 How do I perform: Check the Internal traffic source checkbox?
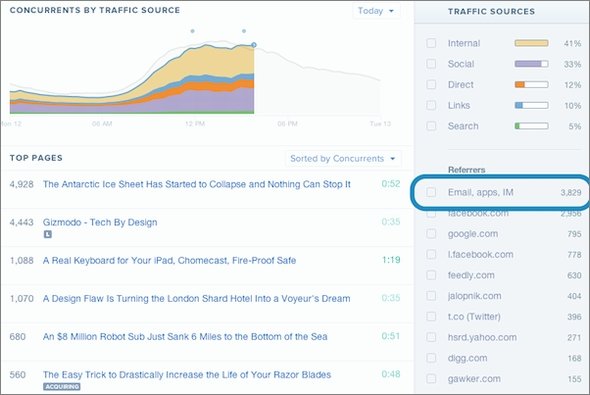tap(431, 43)
